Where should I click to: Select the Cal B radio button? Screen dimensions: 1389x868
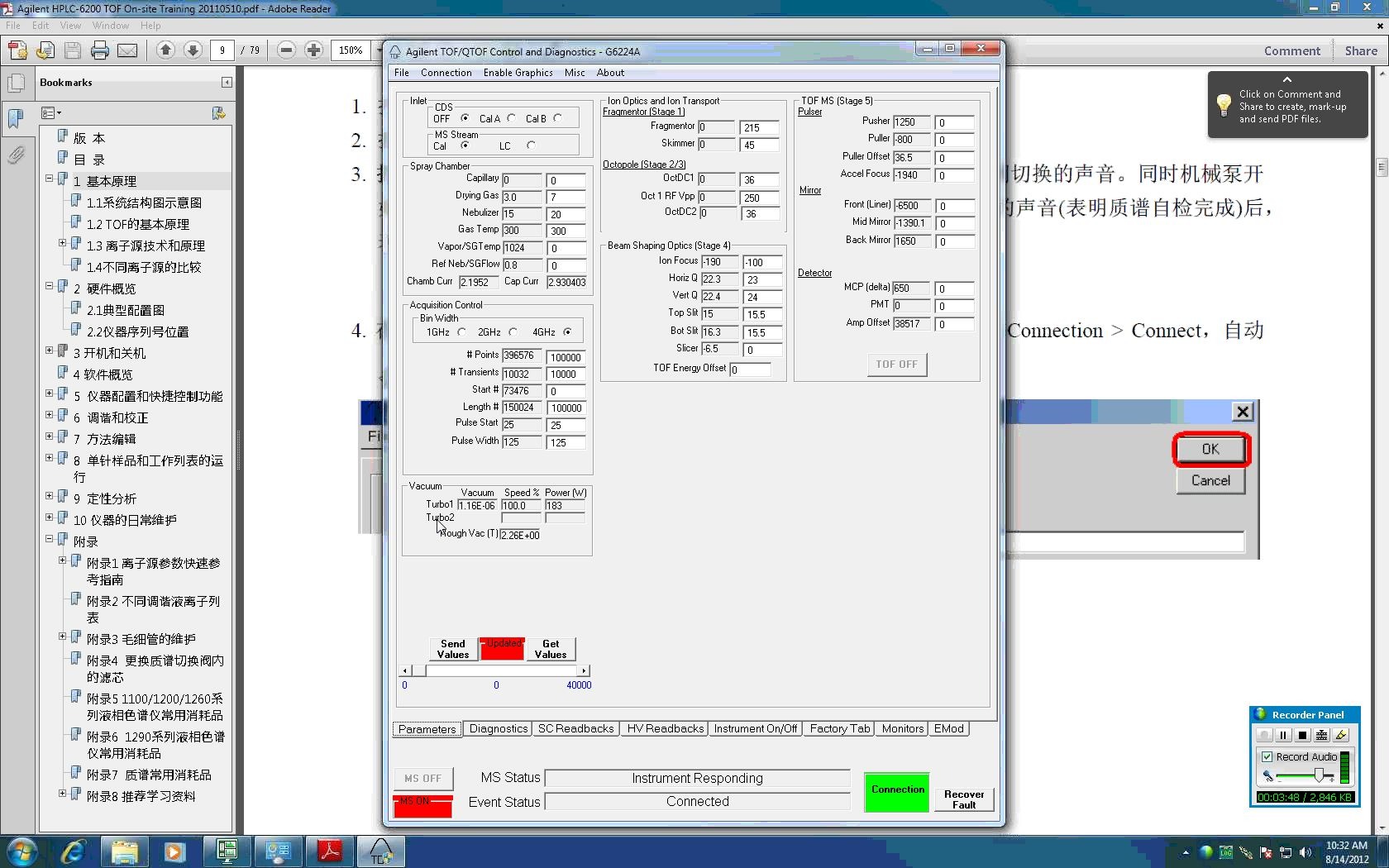click(558, 118)
